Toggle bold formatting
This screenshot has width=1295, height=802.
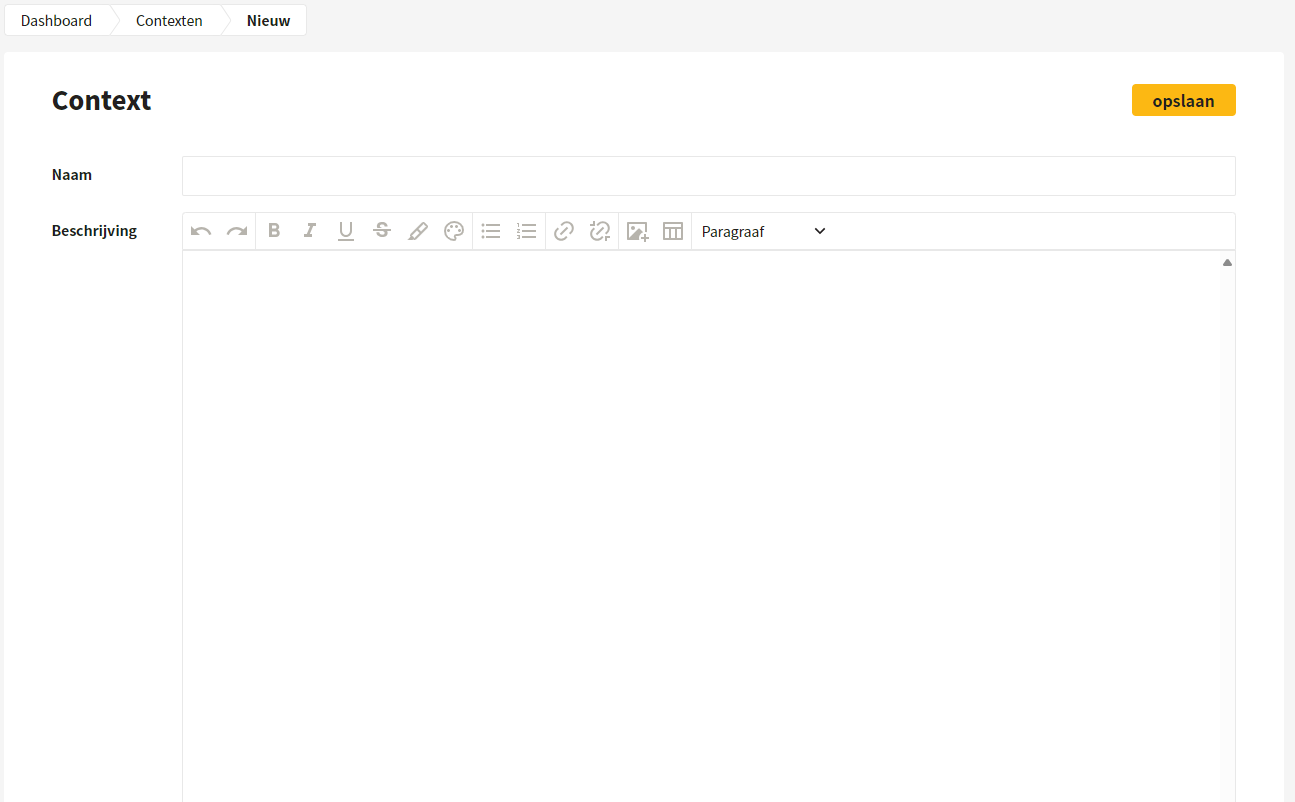[x=274, y=231]
